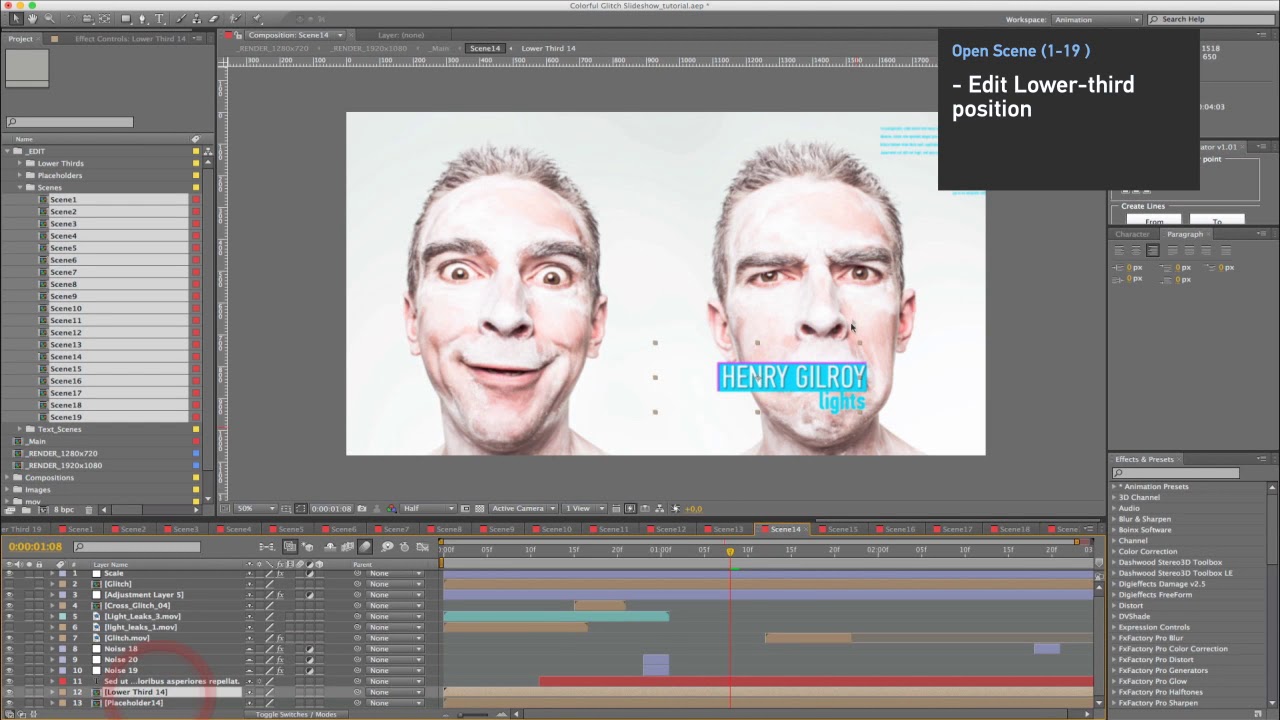Click the label color swatch of layer 11

click(x=63, y=682)
